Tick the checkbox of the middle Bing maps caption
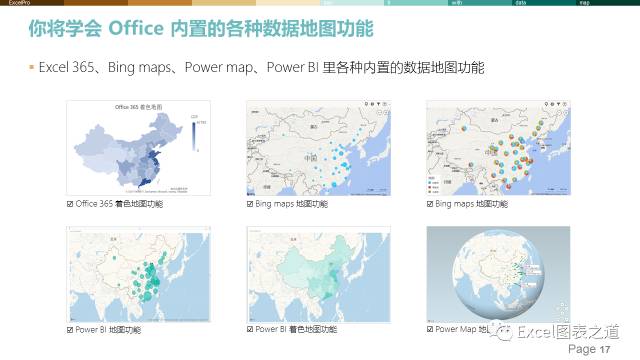The height and width of the screenshot is (360, 640). (x=250, y=204)
